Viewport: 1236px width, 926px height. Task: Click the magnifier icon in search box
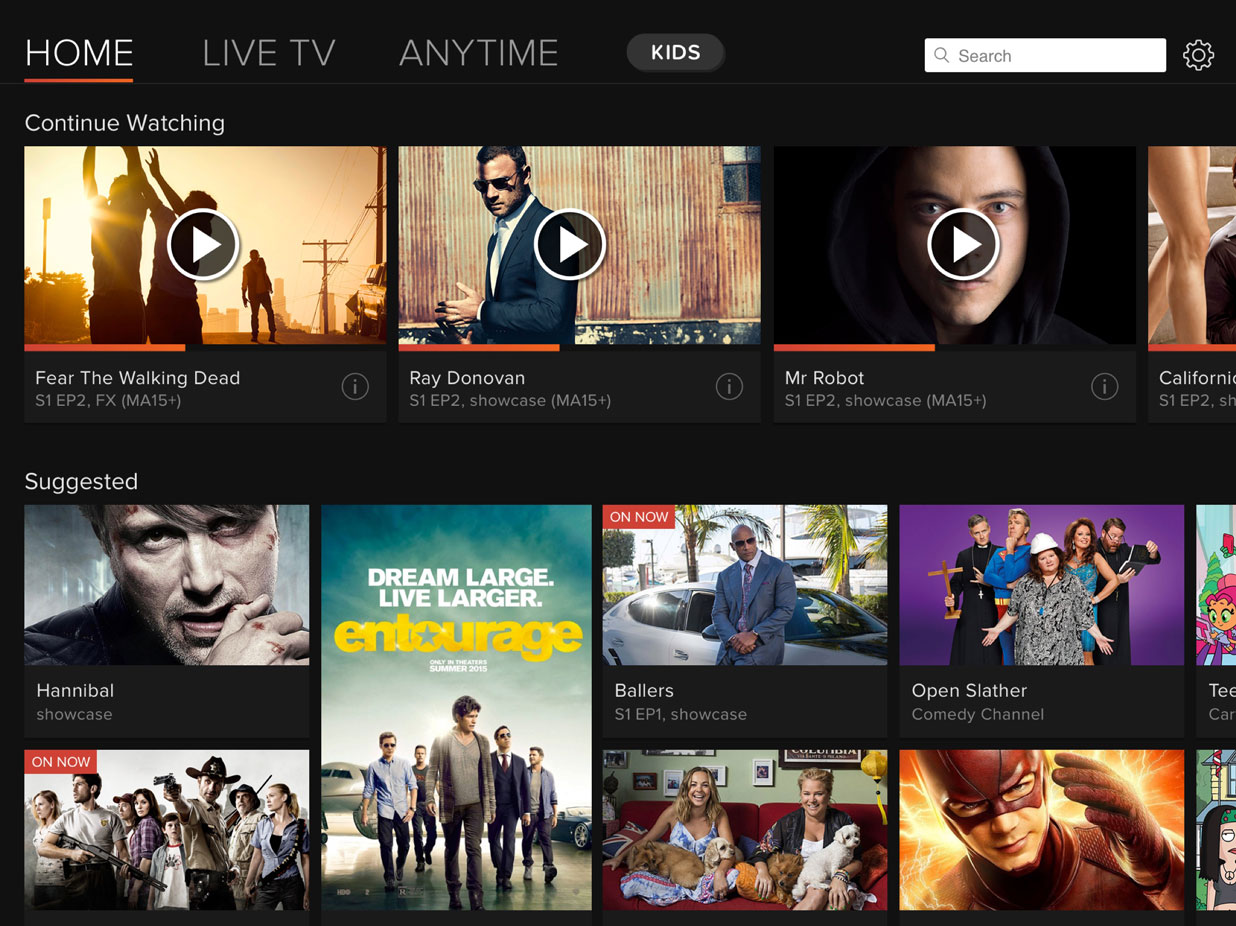[941, 55]
